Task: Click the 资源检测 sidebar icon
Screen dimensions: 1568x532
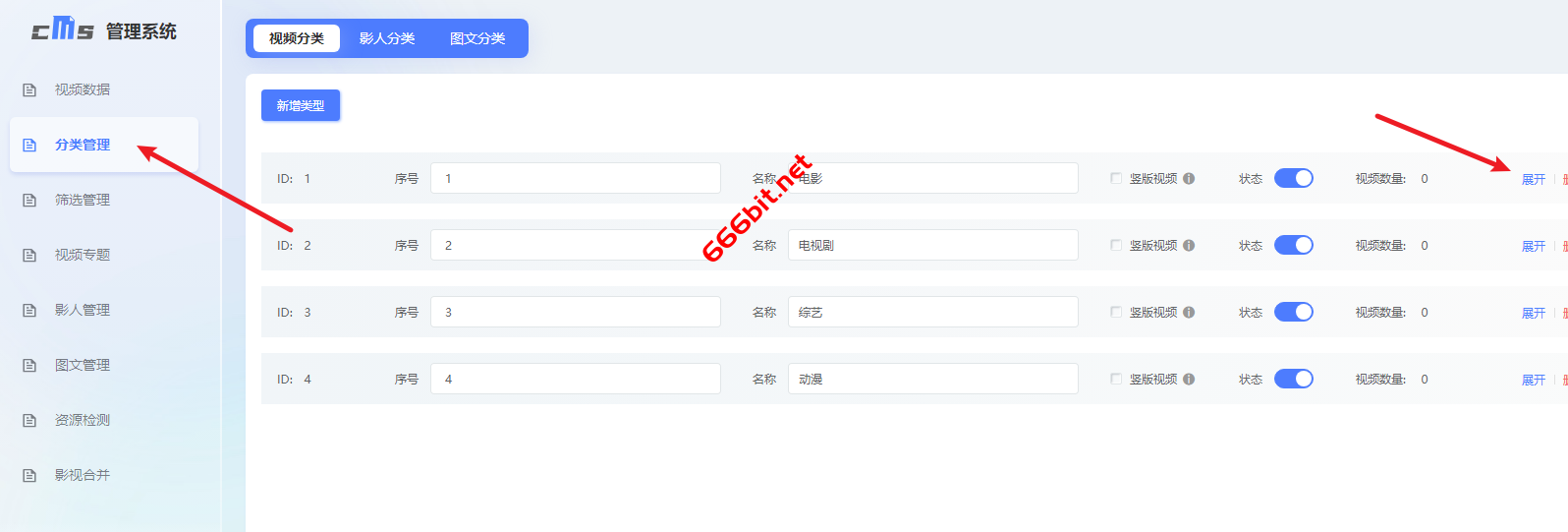Action: point(29,420)
